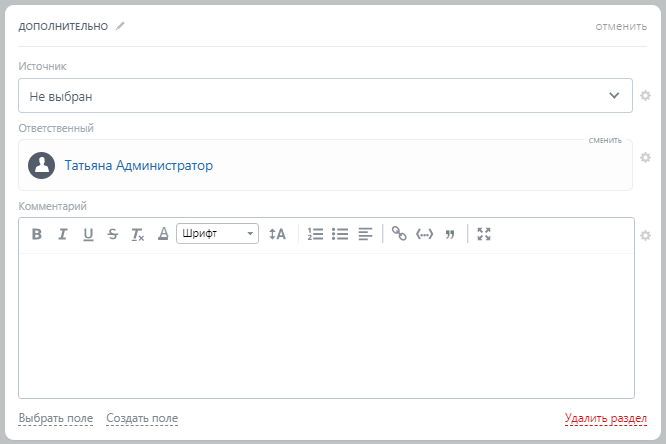666x444 pixels.
Task: Open the Источник dropdown showing Не выбран
Action: pos(325,96)
